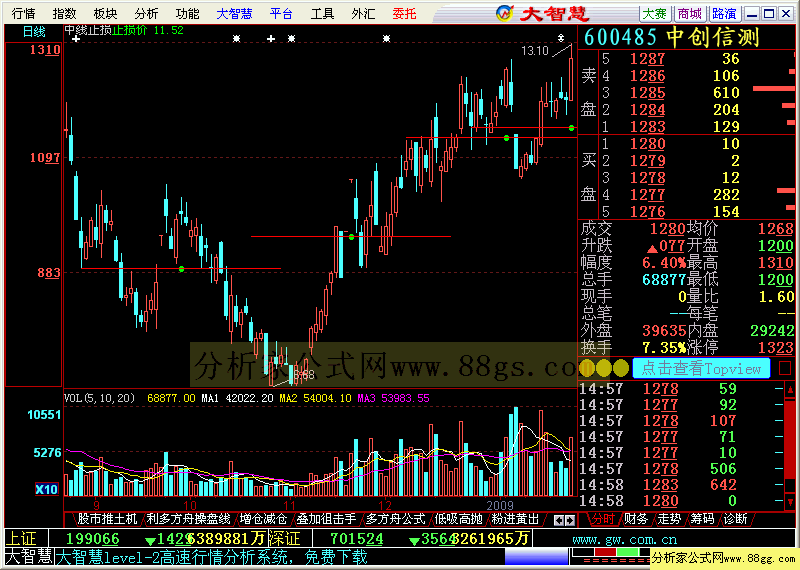Open the 分析 menu
This screenshot has height=570, width=800.
(146, 13)
